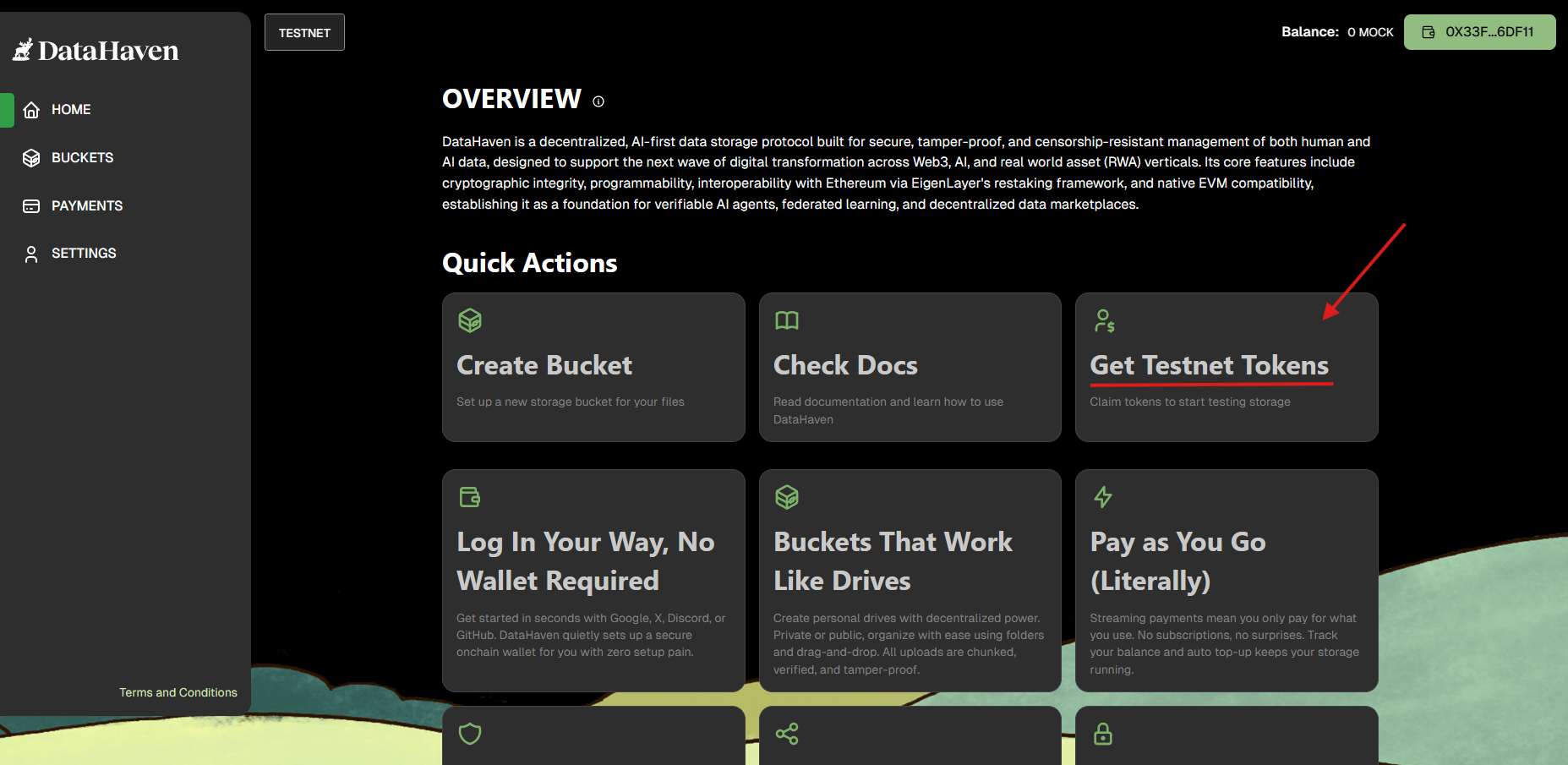Click the cube icon on Buckets That Work card
Image resolution: width=1568 pixels, height=765 pixels.
tap(787, 497)
